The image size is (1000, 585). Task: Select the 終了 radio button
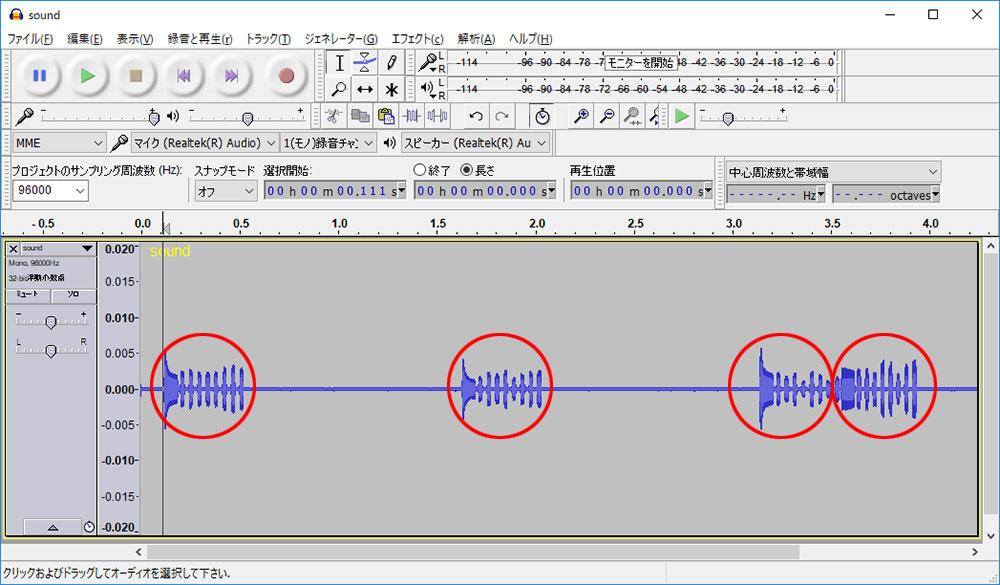pyautogui.click(x=420, y=170)
